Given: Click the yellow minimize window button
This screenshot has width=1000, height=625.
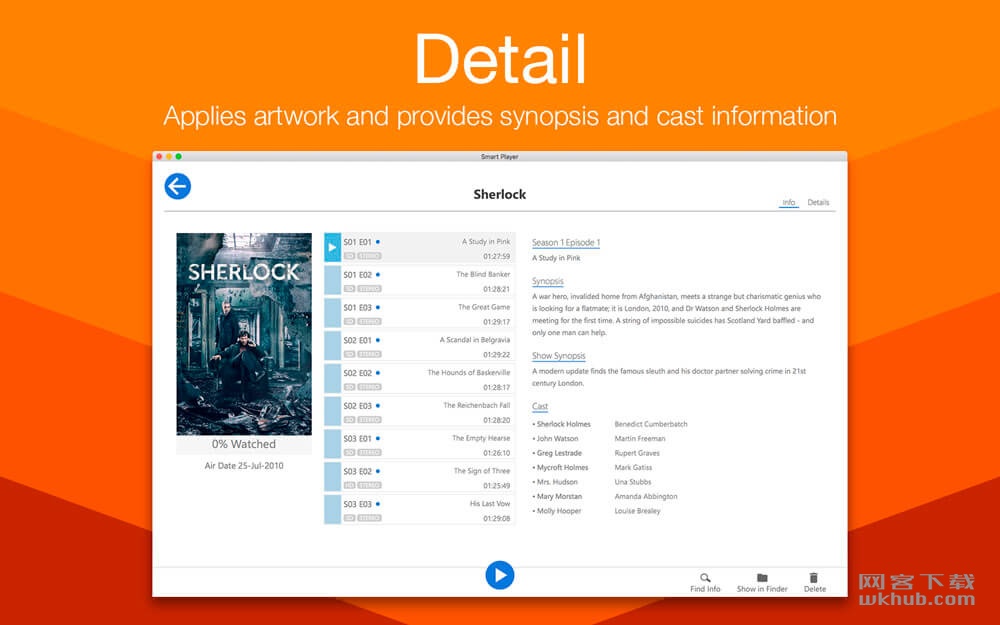Looking at the screenshot, I should [x=169, y=156].
